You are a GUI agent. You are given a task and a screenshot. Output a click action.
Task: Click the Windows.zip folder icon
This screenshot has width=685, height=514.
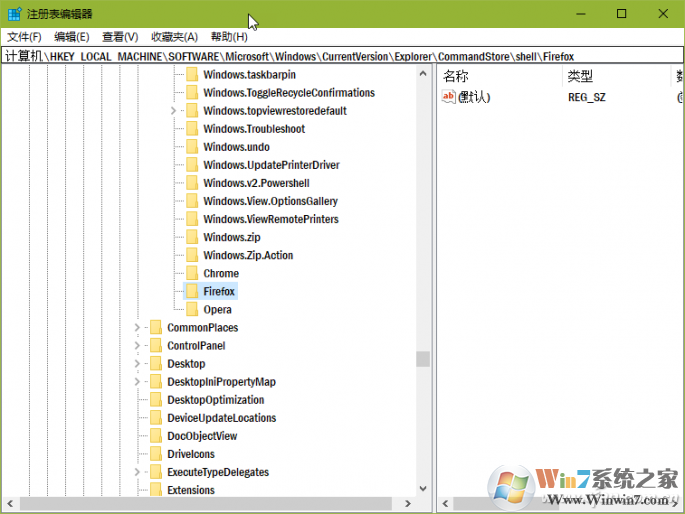(x=191, y=238)
